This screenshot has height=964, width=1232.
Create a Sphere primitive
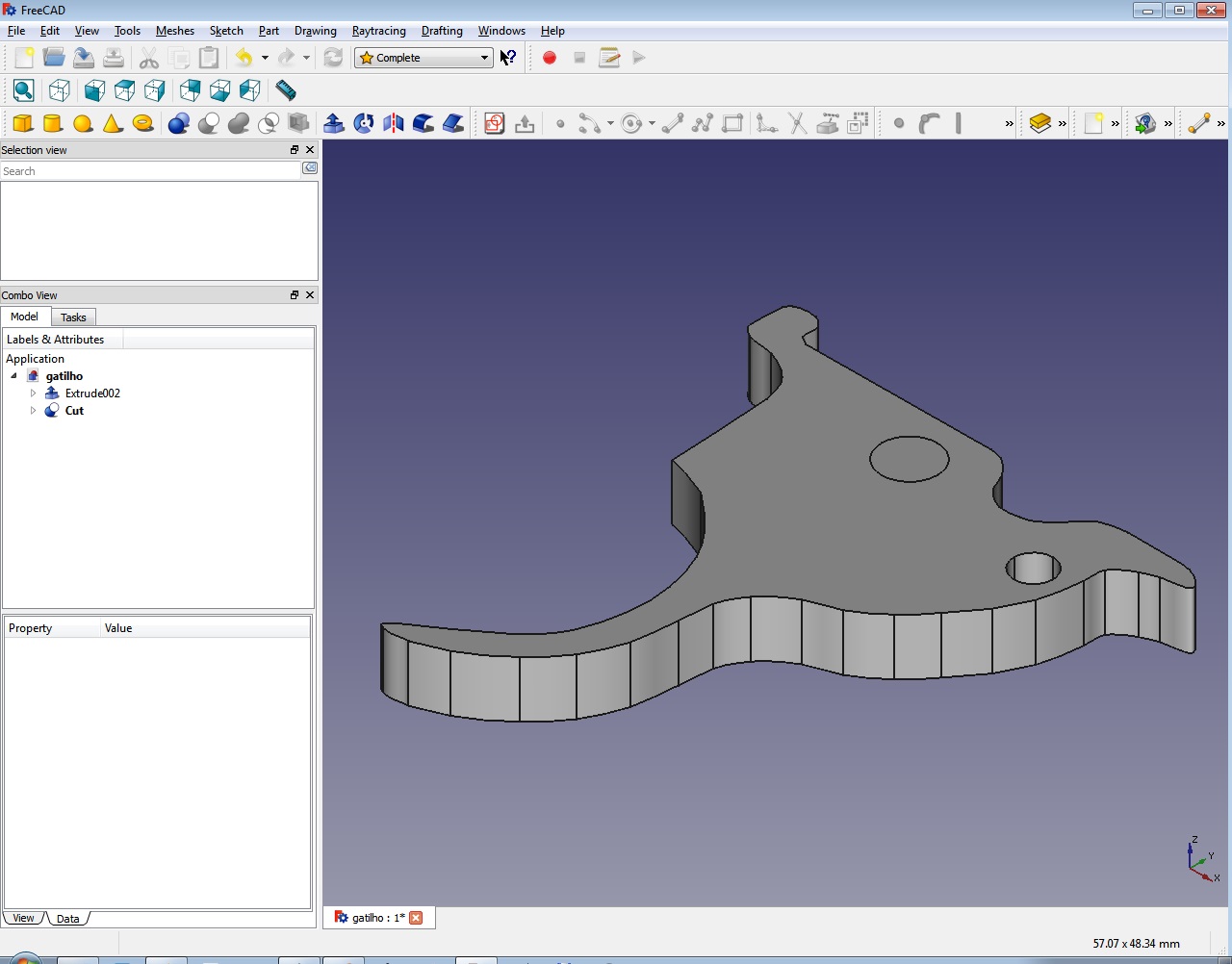(x=83, y=123)
